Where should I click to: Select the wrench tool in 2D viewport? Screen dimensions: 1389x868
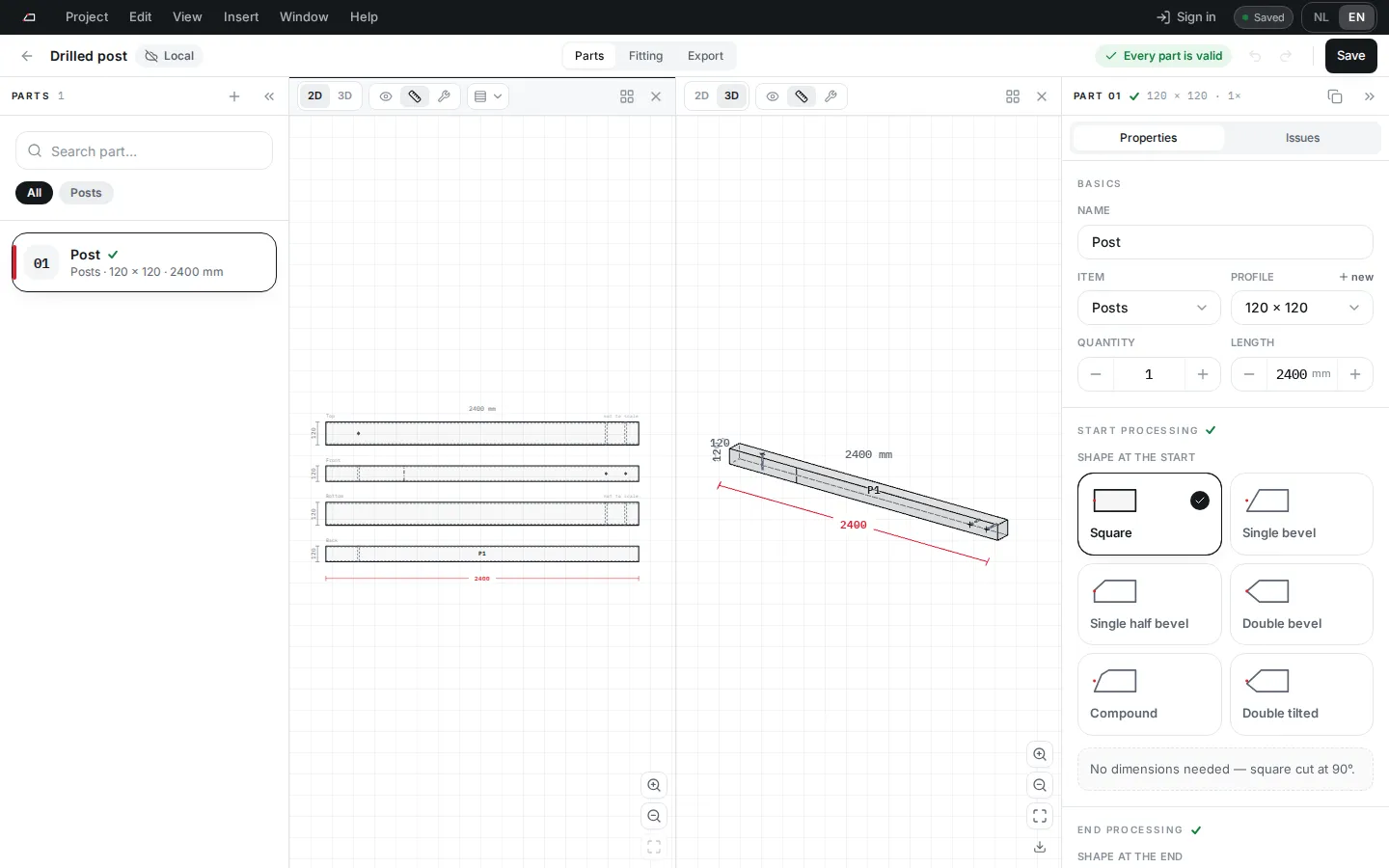[444, 96]
